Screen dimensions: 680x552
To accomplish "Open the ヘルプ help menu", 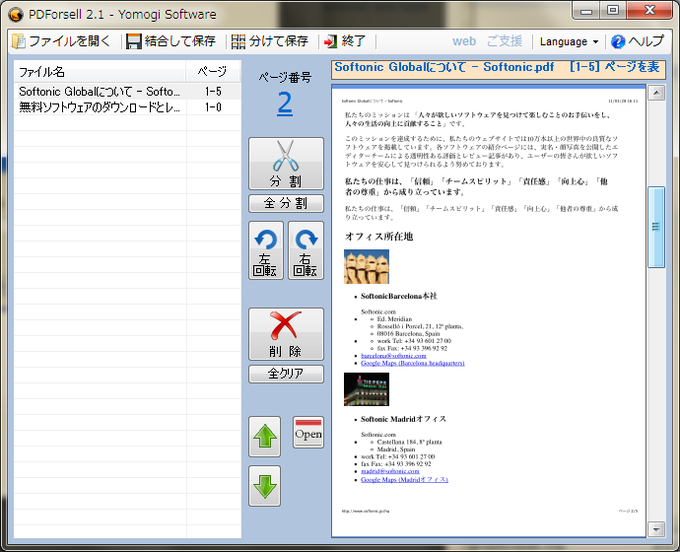I will pos(638,42).
